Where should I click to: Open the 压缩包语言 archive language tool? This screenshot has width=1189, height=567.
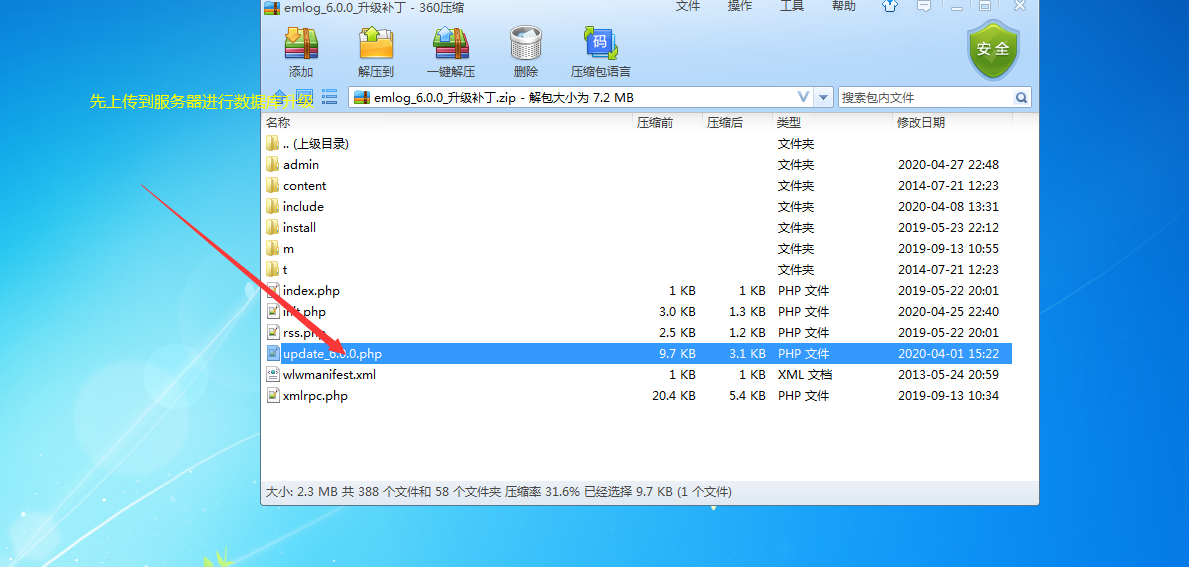[600, 51]
